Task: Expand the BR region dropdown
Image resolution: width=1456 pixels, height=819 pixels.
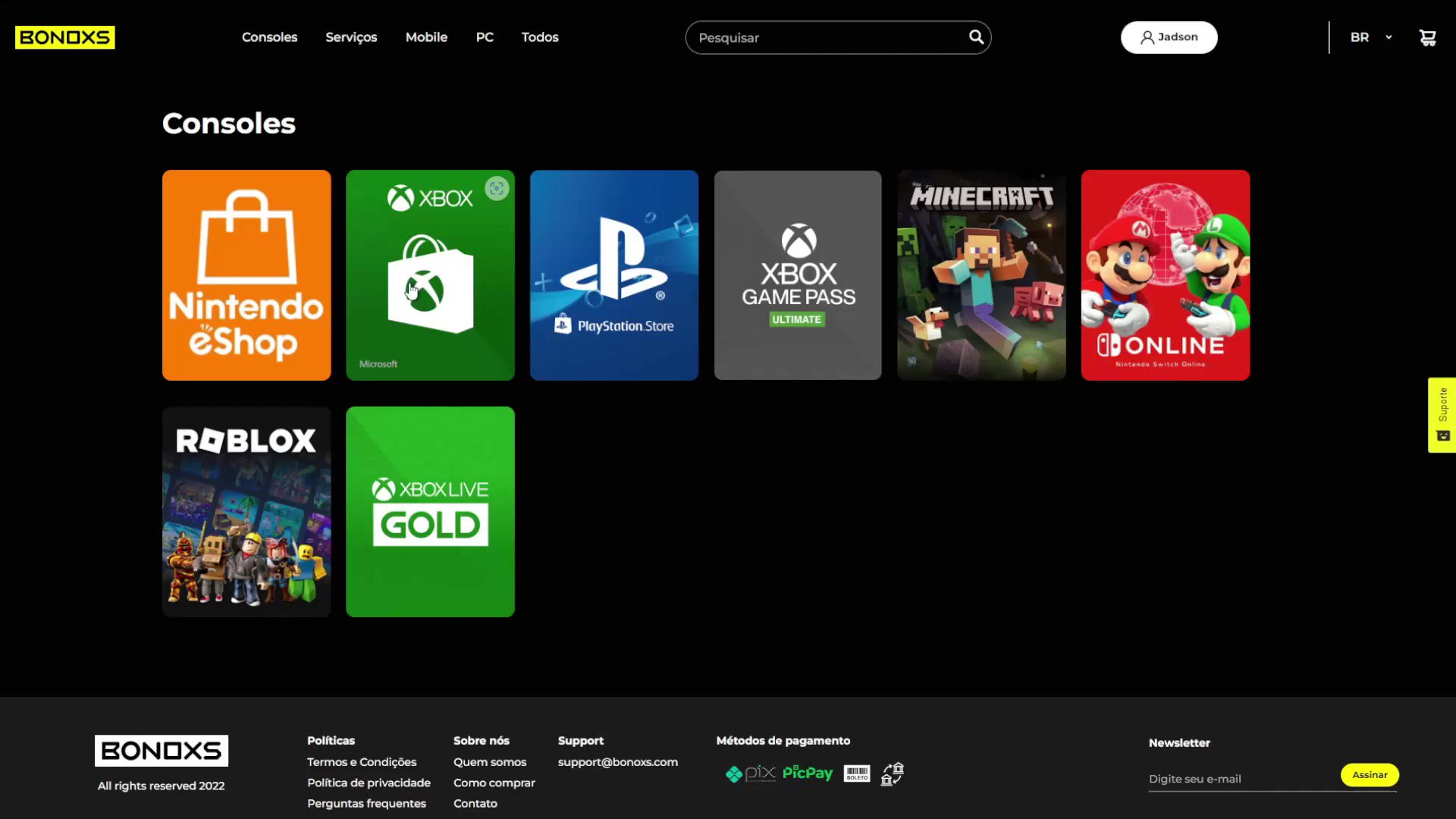Action: [x=1371, y=37]
